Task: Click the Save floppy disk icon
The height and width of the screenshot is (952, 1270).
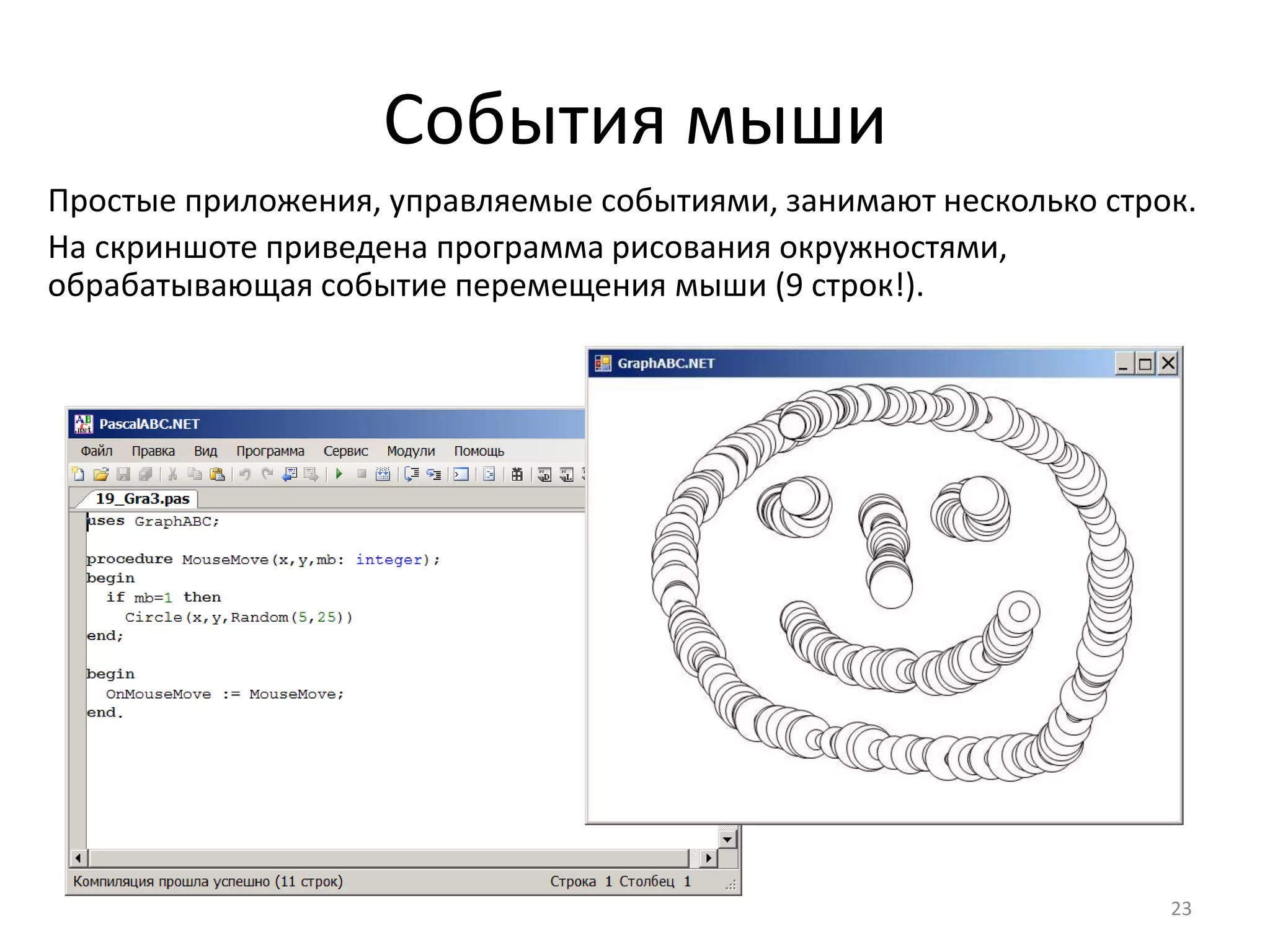Action: click(x=123, y=474)
